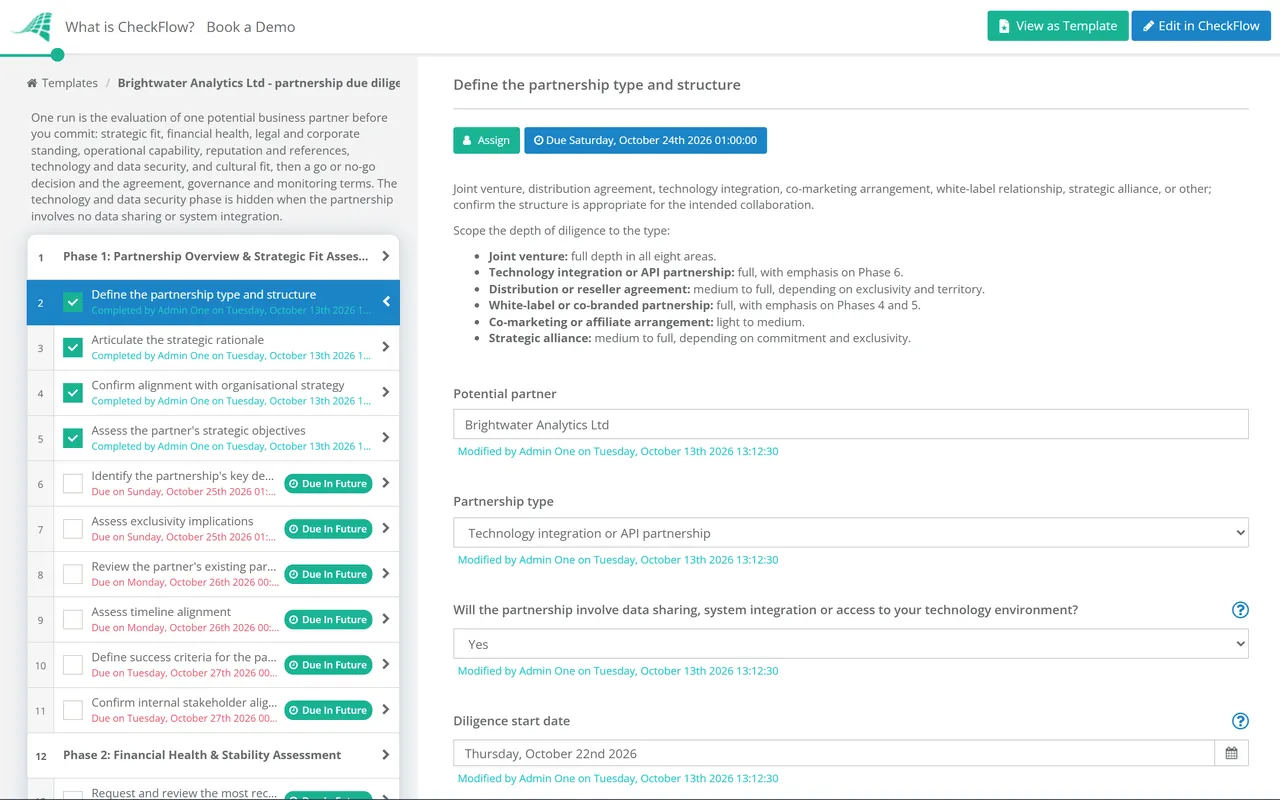Screen dimensions: 1280x800
Task: Click the Assign button
Action: coord(486,140)
